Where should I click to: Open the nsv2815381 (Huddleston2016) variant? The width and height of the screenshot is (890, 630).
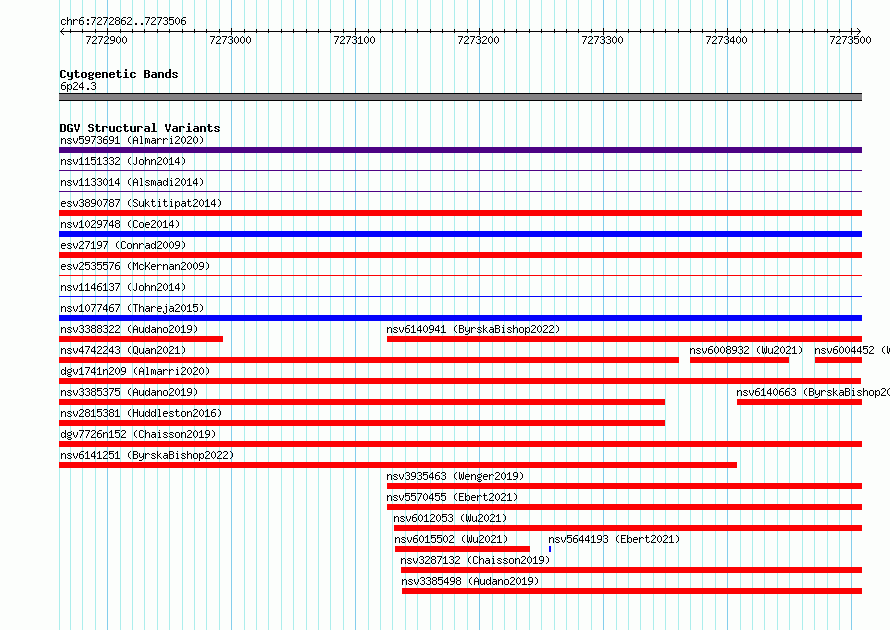141,413
